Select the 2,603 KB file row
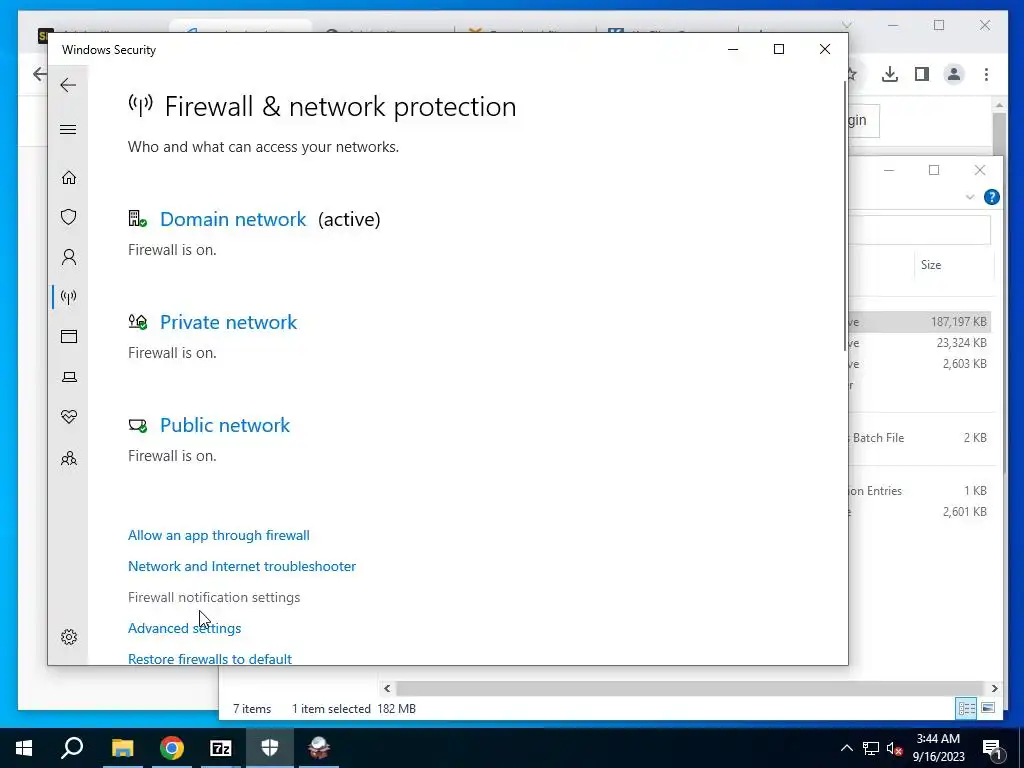1024x768 pixels. (920, 363)
